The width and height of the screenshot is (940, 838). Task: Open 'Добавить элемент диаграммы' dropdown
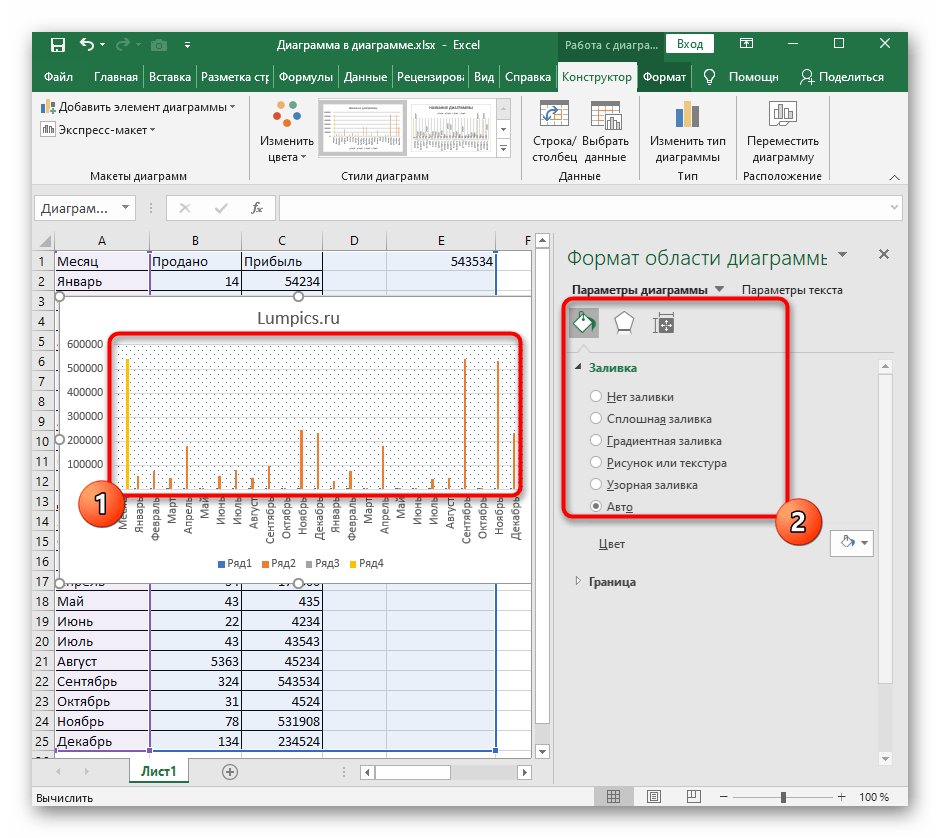pos(138,107)
